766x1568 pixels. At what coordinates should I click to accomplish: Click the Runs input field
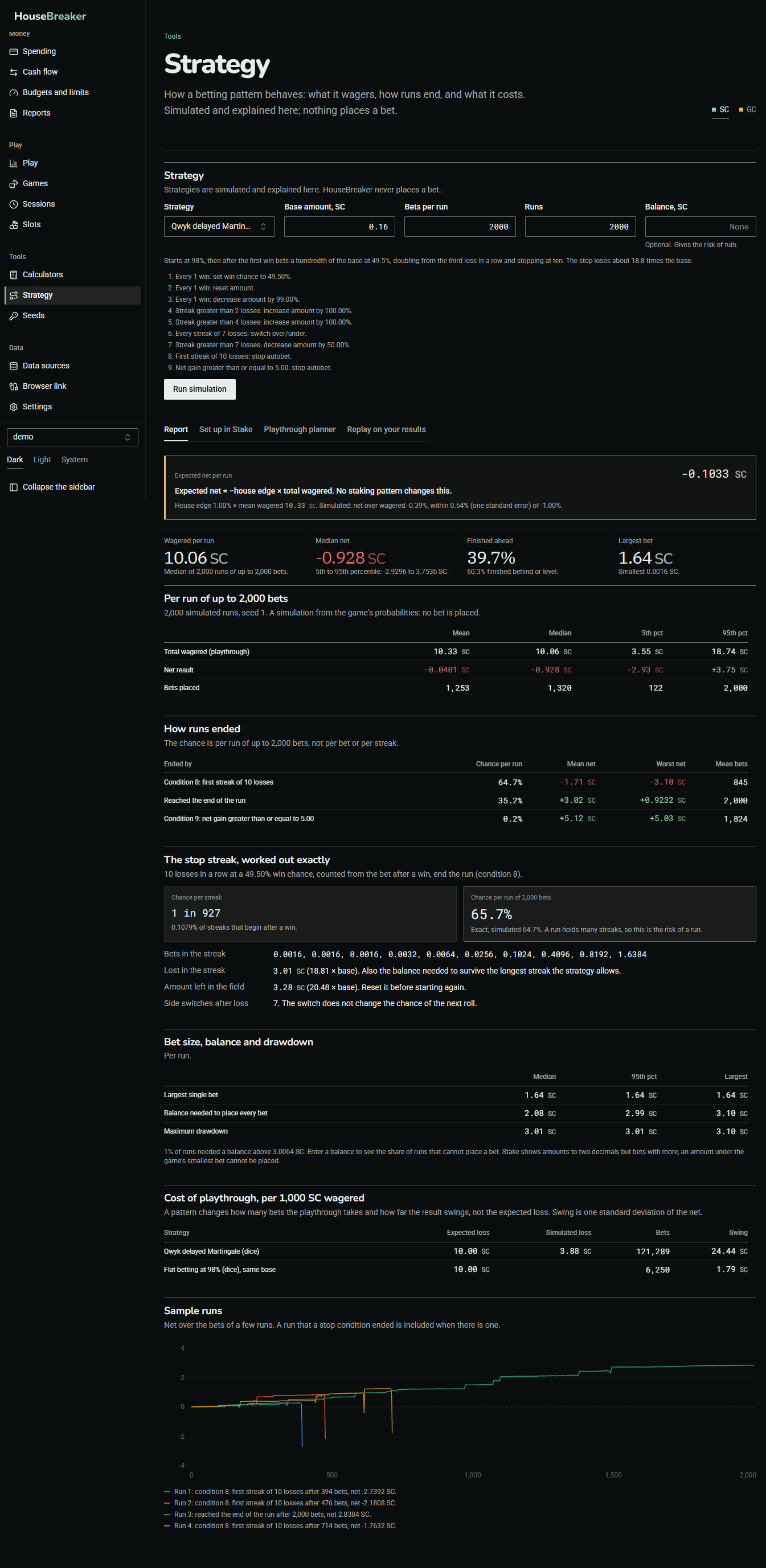(580, 227)
